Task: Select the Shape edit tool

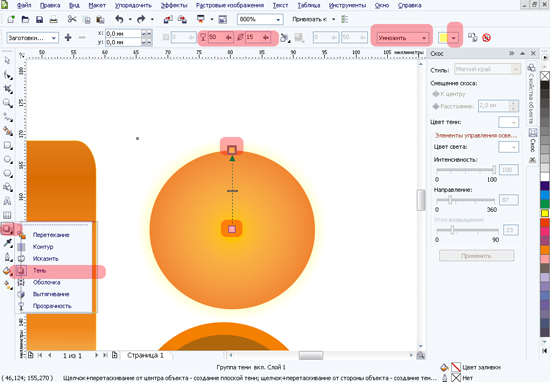Action: click(x=7, y=75)
